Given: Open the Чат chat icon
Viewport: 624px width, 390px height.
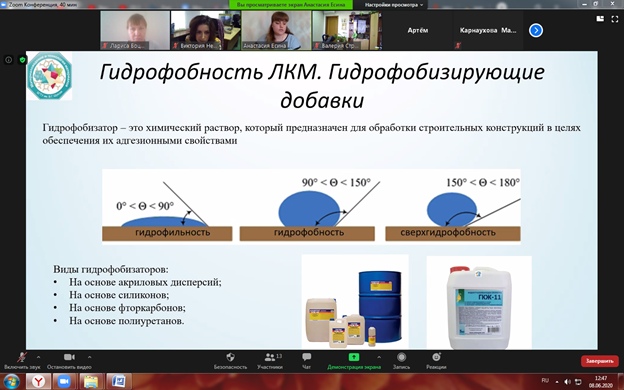Looking at the screenshot, I should coord(306,360).
